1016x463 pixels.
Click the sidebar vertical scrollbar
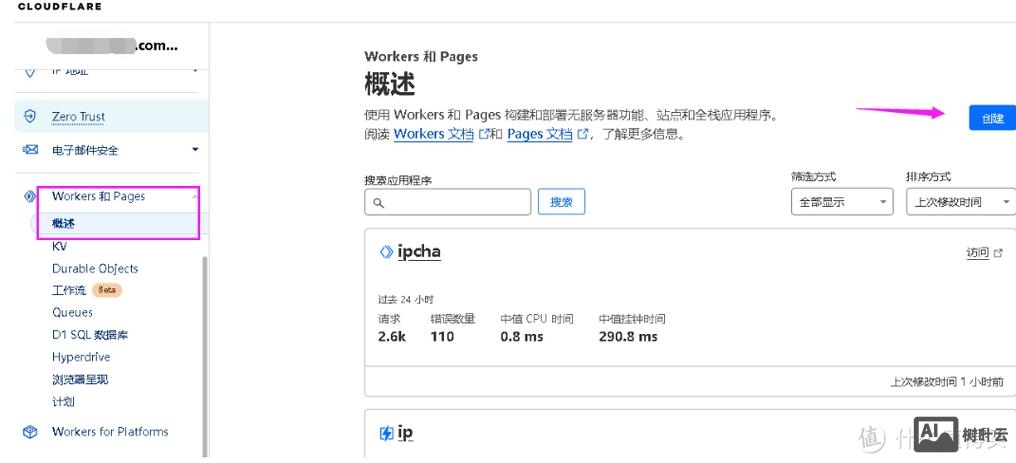[x=205, y=356]
